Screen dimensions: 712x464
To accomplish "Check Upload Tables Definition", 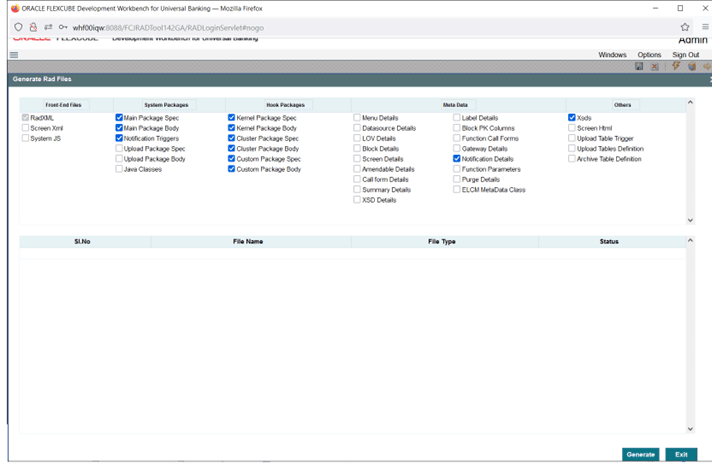I will coord(572,148).
